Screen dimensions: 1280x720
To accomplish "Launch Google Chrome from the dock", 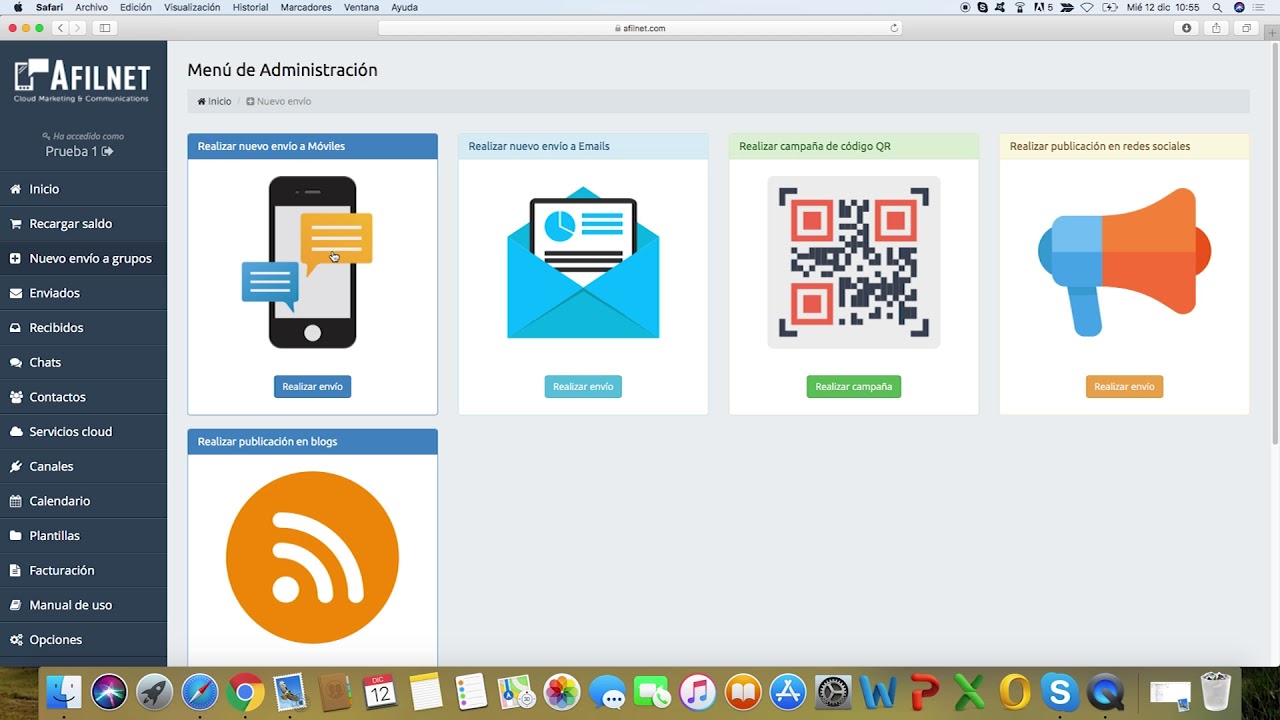I will click(245, 692).
